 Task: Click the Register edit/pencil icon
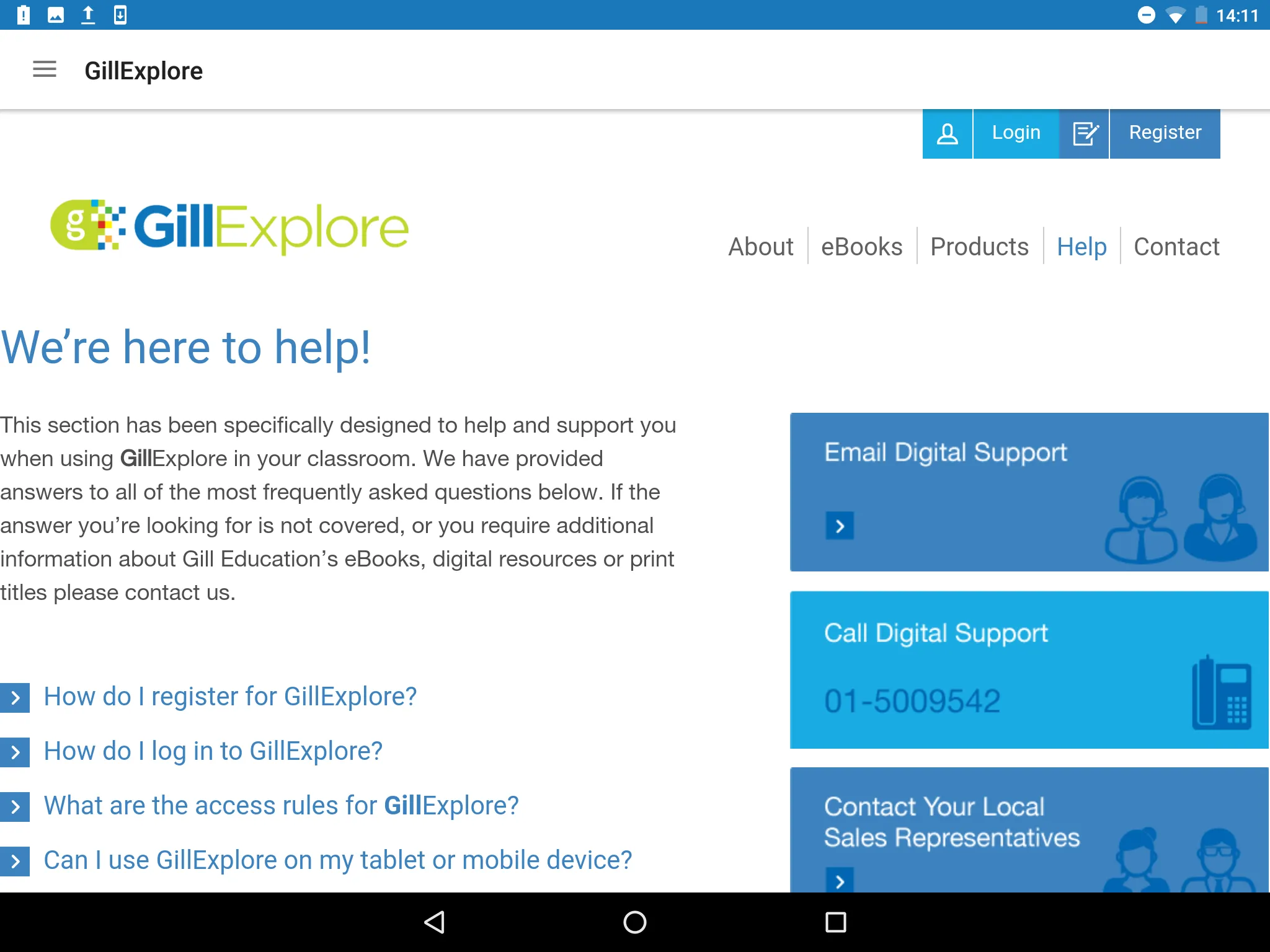pyautogui.click(x=1084, y=133)
